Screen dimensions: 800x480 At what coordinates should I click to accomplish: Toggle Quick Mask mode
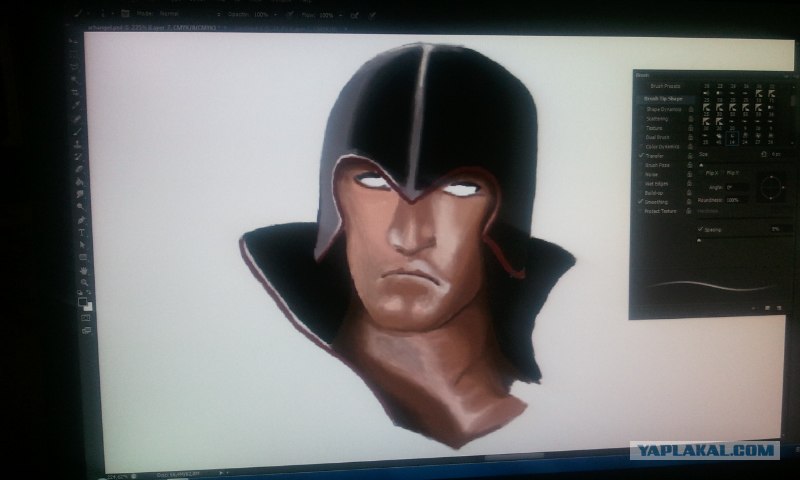pyautogui.click(x=86, y=318)
